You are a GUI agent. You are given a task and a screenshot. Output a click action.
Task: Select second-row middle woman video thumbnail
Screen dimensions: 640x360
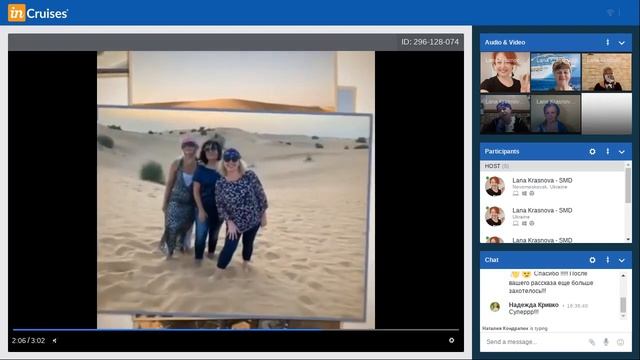(x=556, y=114)
